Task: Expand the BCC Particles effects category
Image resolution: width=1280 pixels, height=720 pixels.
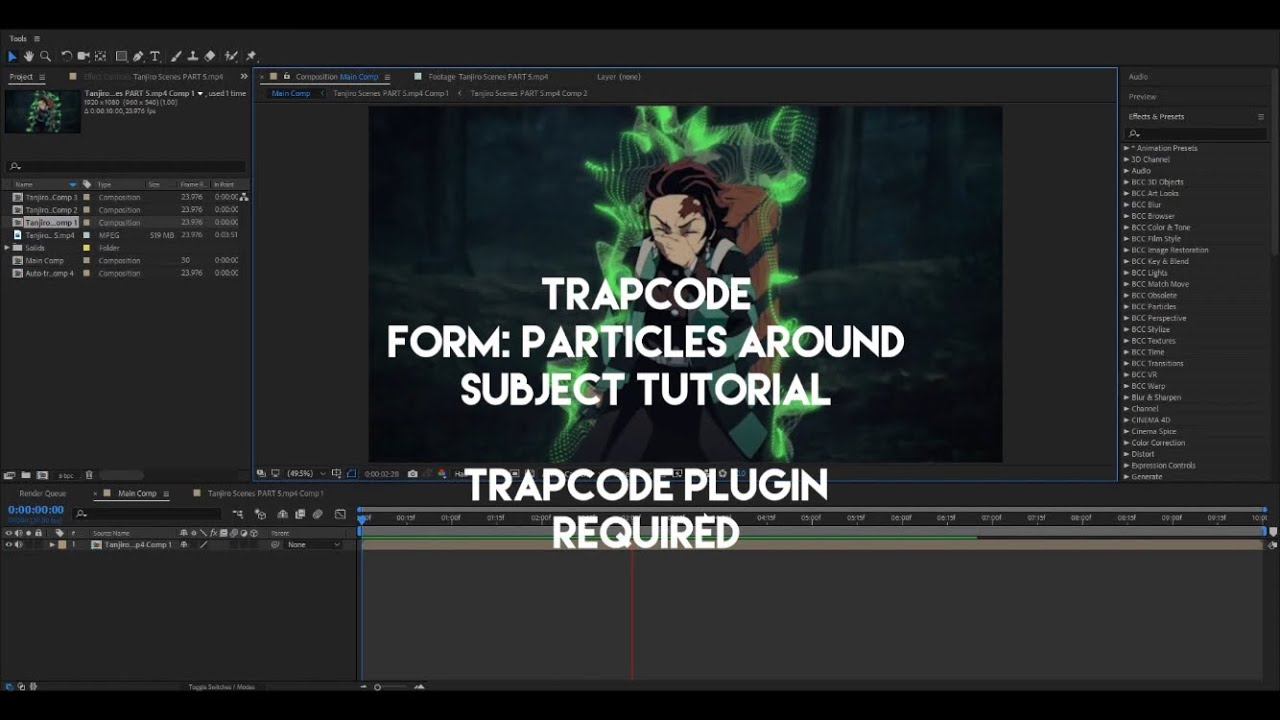Action: 1126,307
